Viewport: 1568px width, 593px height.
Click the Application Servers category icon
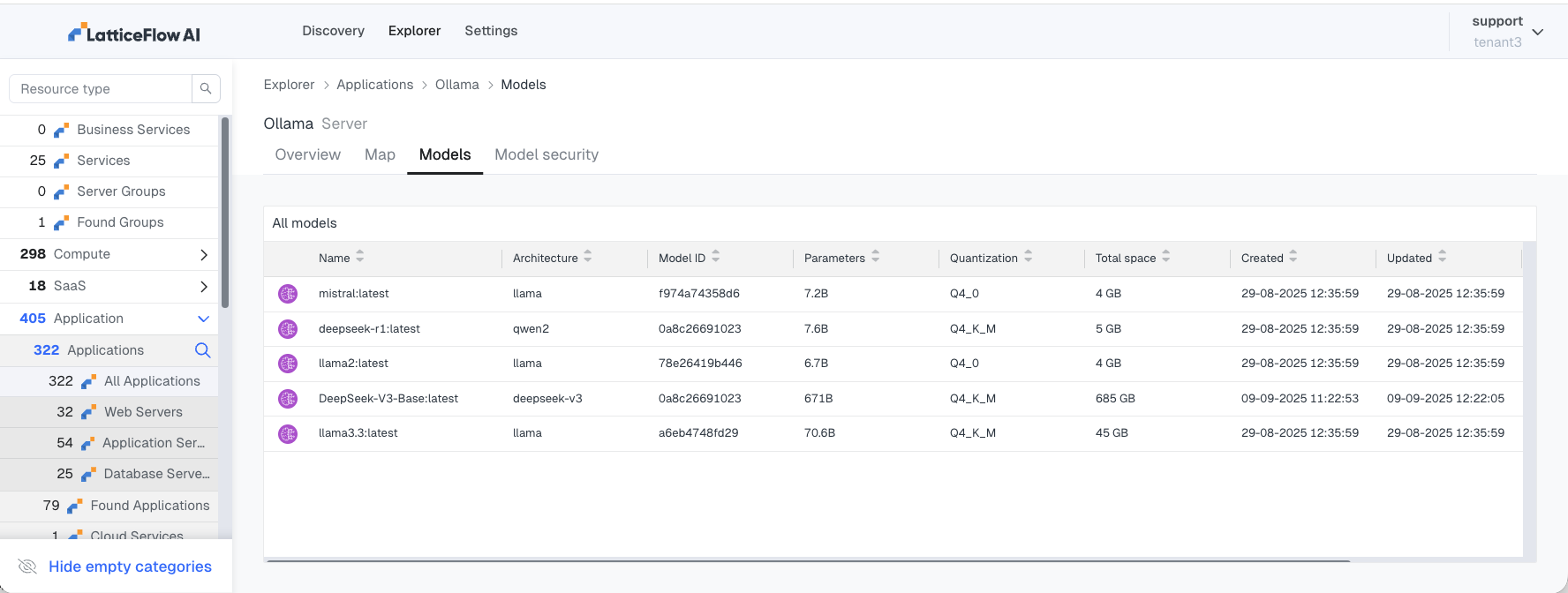[87, 444]
